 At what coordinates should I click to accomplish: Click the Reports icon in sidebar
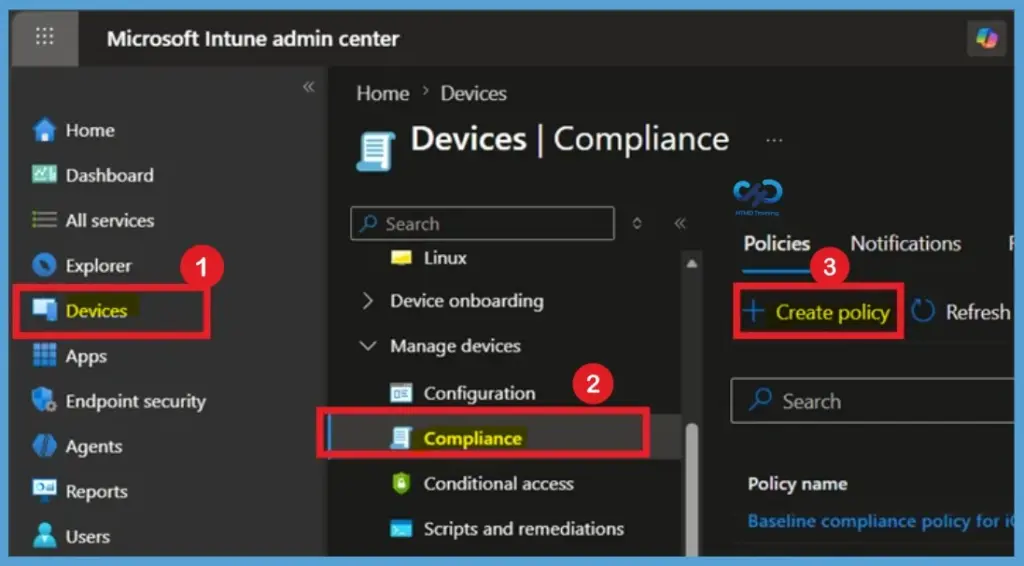[44, 490]
